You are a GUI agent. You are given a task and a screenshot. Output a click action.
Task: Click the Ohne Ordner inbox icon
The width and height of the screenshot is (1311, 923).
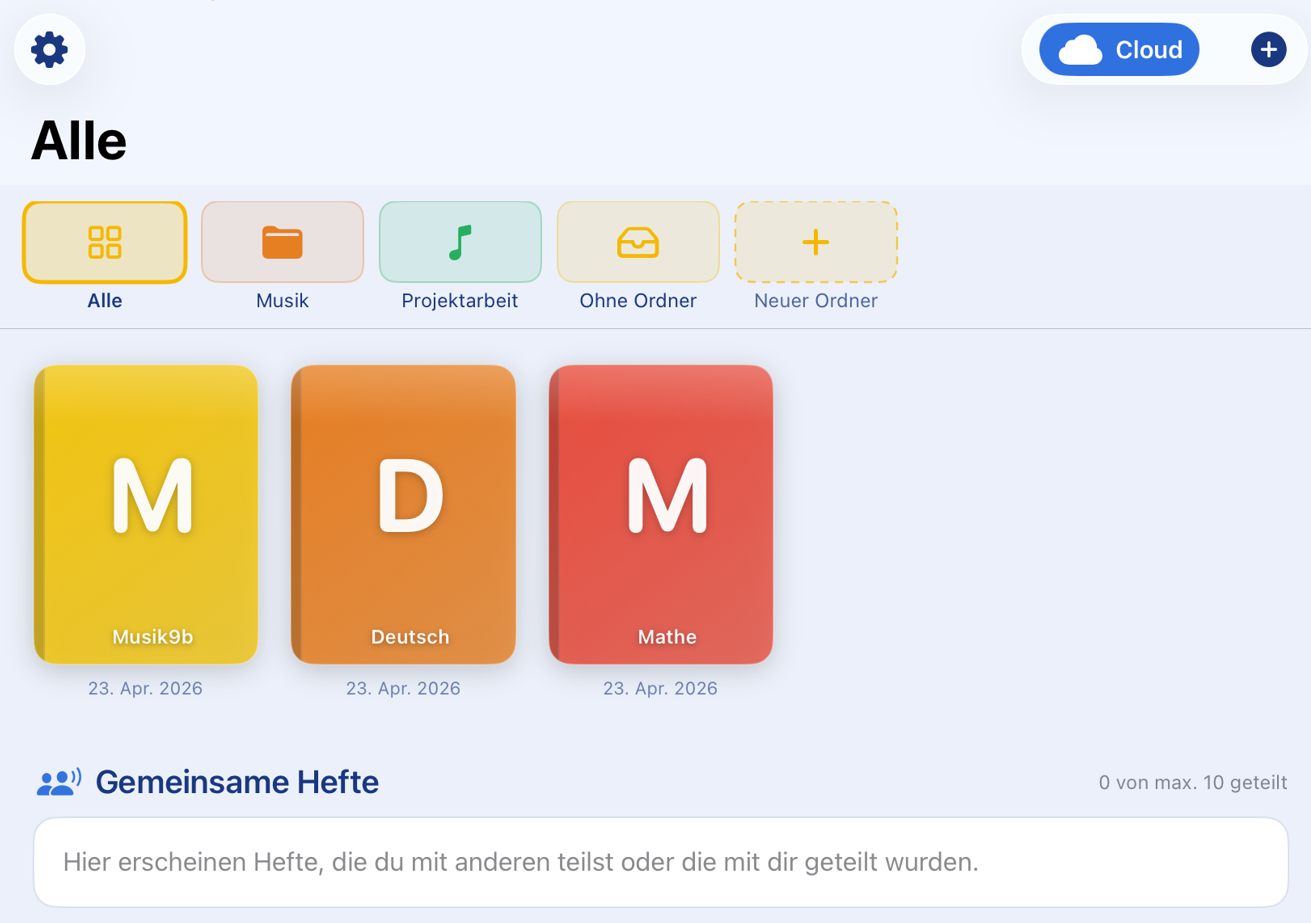tap(637, 242)
